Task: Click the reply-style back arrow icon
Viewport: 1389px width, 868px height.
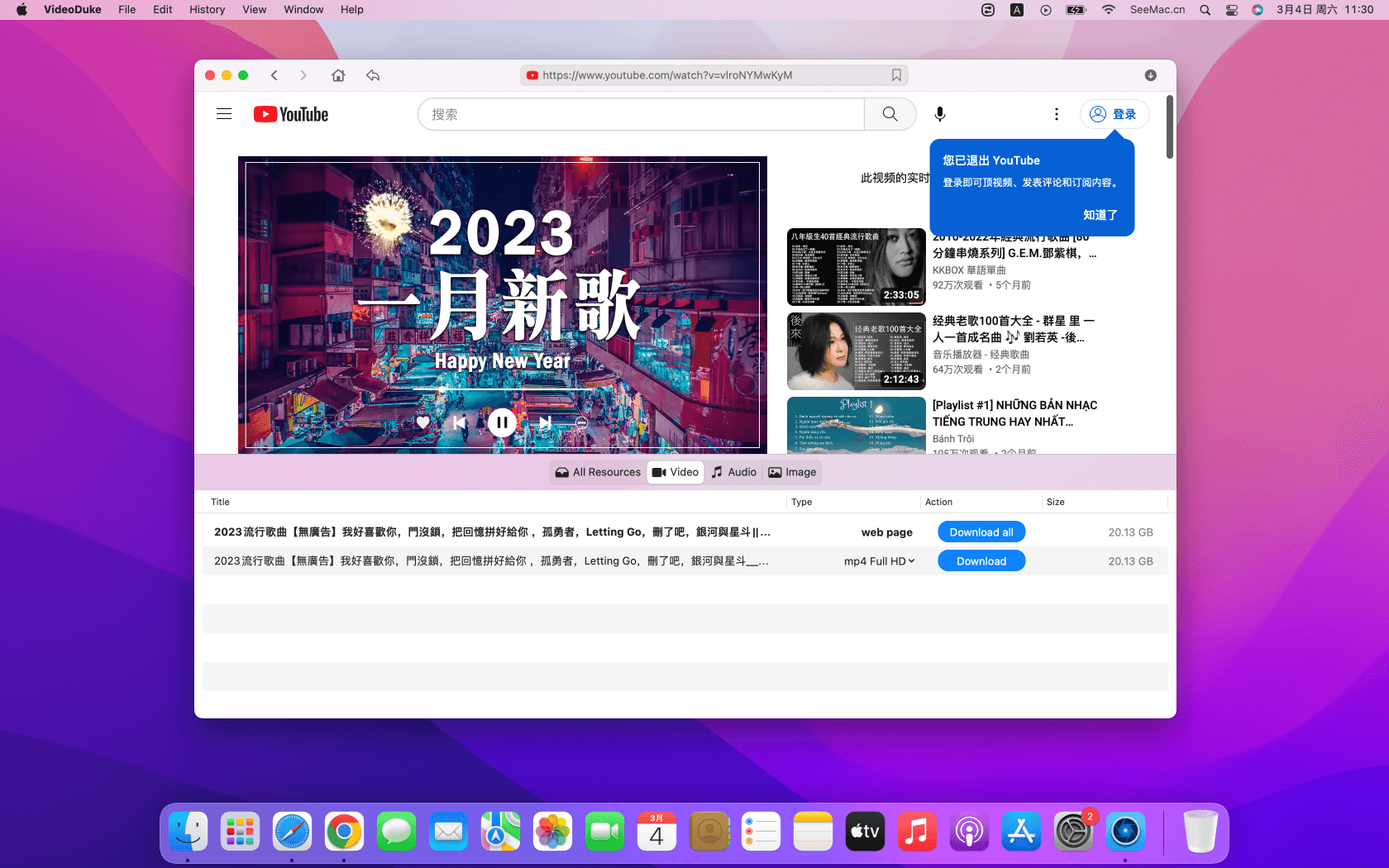Action: [x=373, y=75]
